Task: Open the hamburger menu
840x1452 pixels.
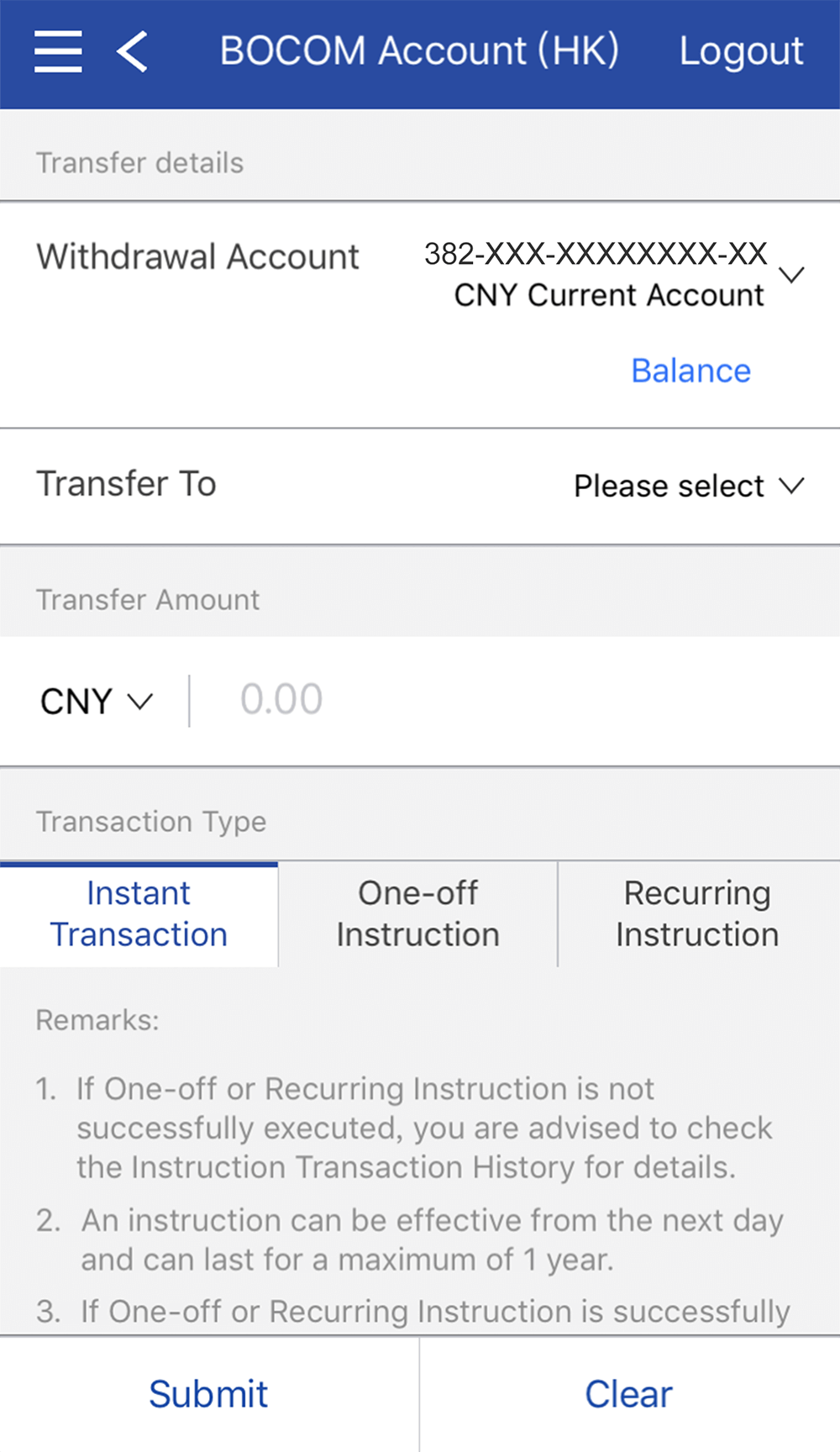Action: coord(58,51)
